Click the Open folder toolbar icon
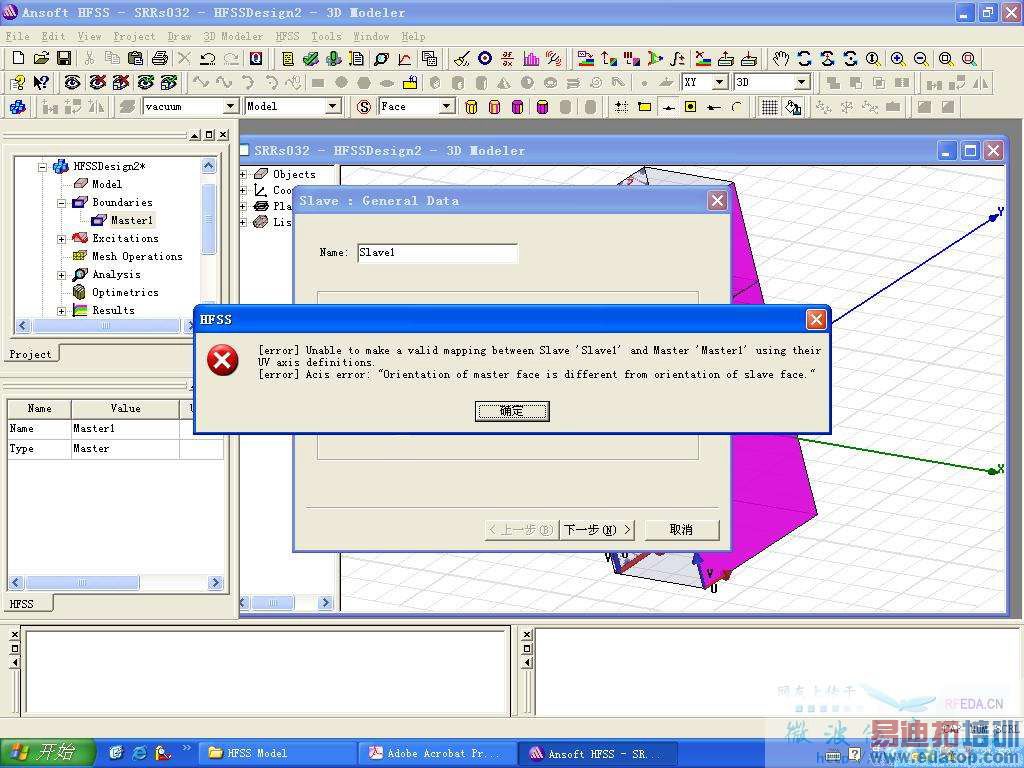Viewport: 1024px width, 768px height. coord(41,58)
